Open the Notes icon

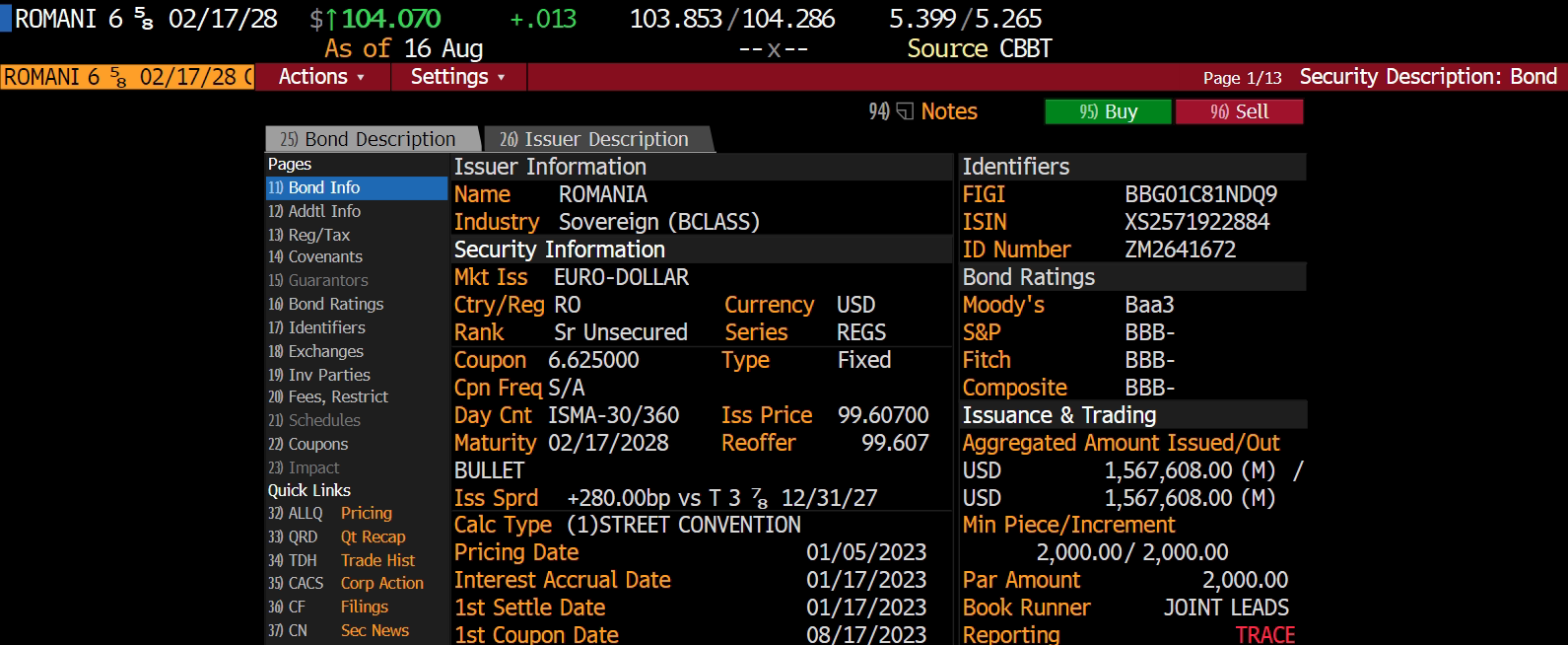(x=905, y=112)
